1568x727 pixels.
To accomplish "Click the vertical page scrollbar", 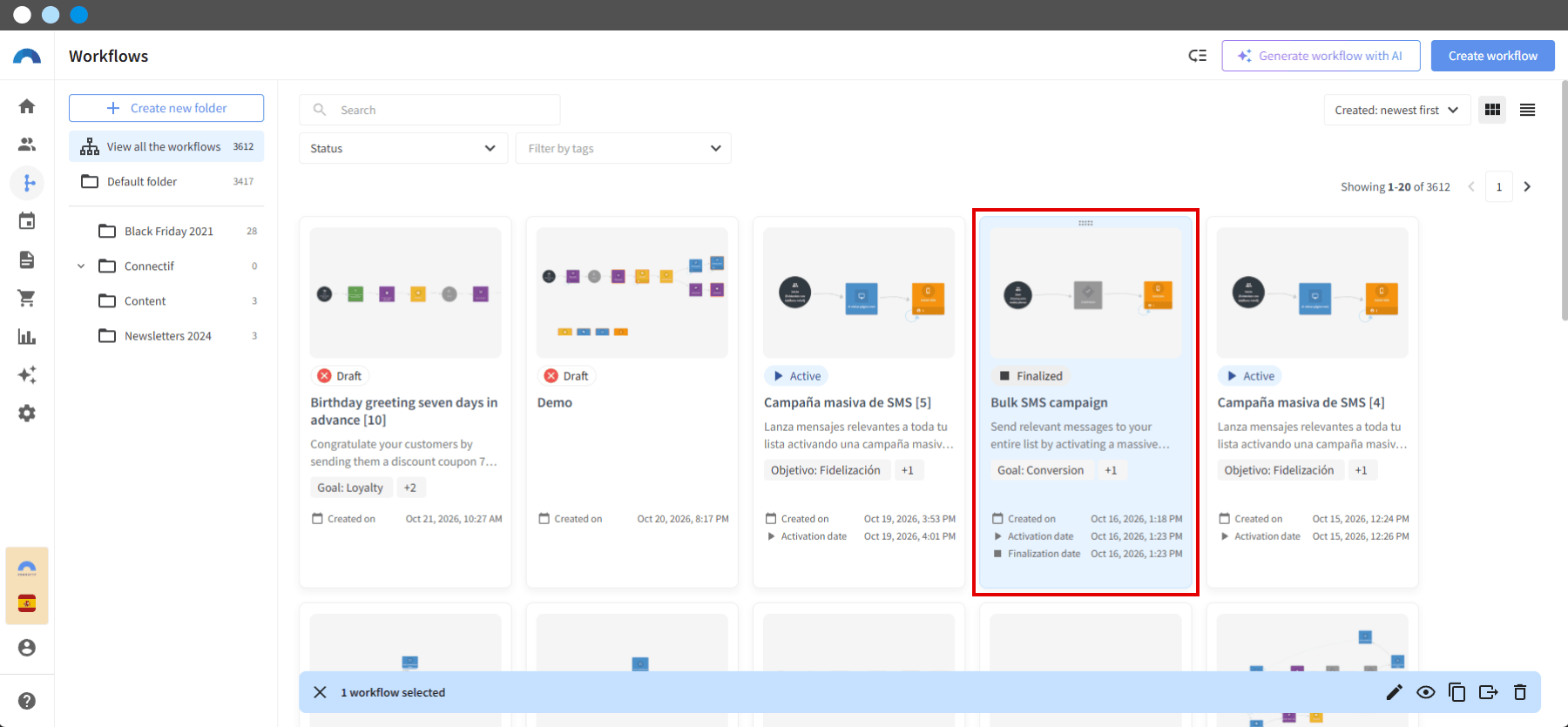I will tap(1565, 200).
